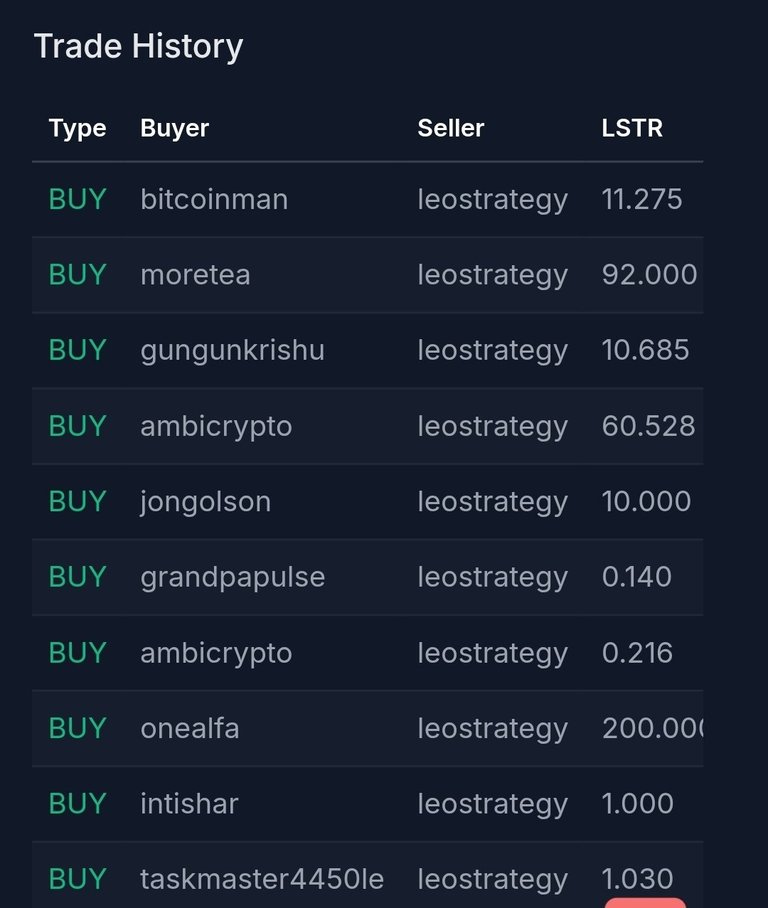
Task: Click the Trade History heading
Action: coord(138,46)
